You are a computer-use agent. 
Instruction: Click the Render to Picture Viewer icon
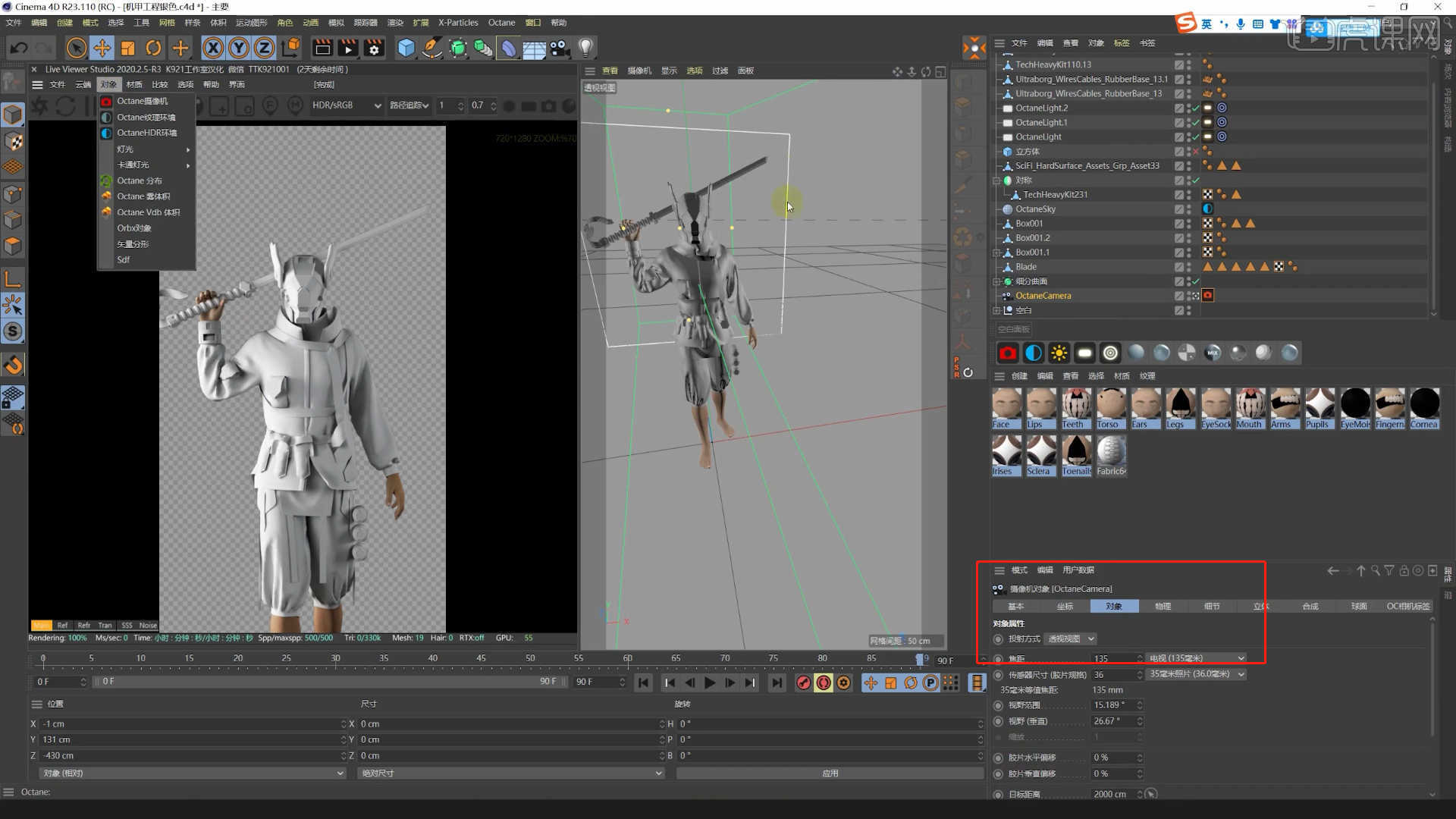click(347, 48)
